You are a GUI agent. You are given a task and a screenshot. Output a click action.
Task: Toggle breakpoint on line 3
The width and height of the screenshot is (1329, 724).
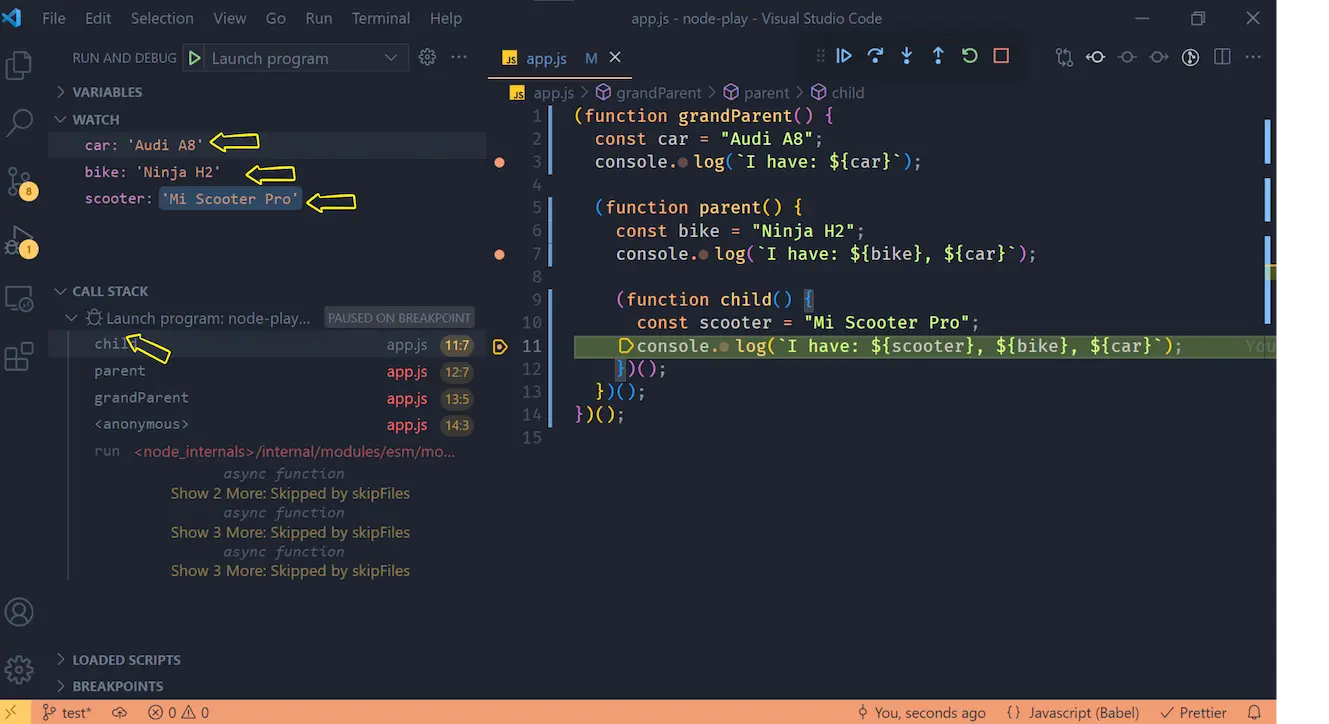(500, 162)
